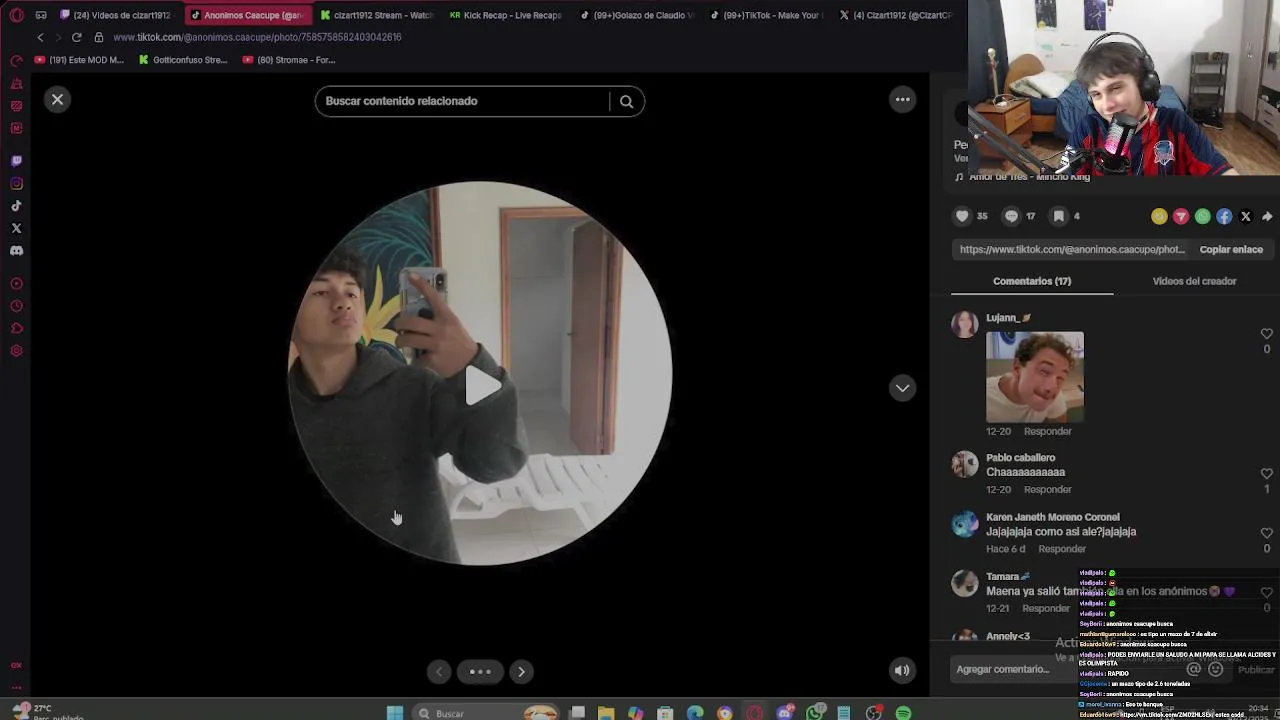Open WhatsApp from taskbar
The image size is (1280, 720).
(x=815, y=713)
